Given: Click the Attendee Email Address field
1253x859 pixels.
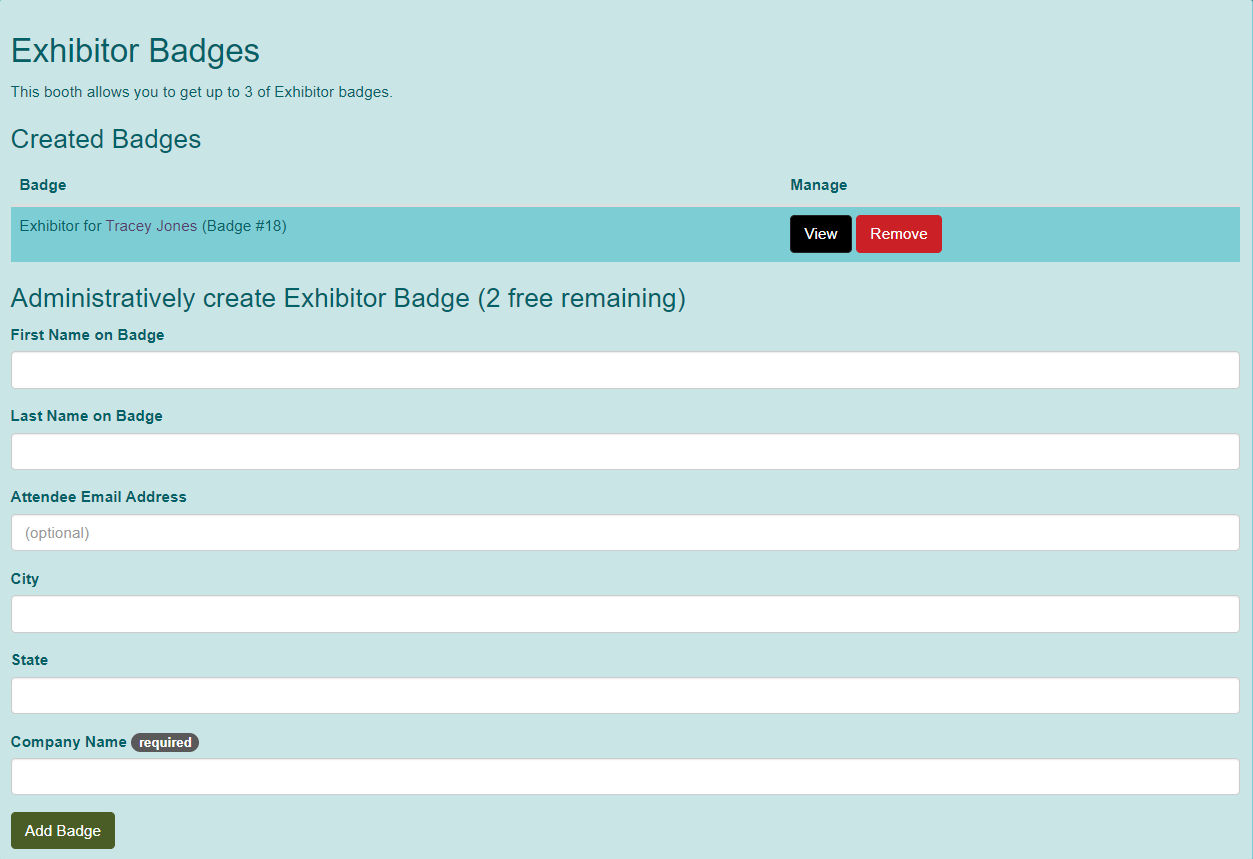Looking at the screenshot, I should click(625, 532).
